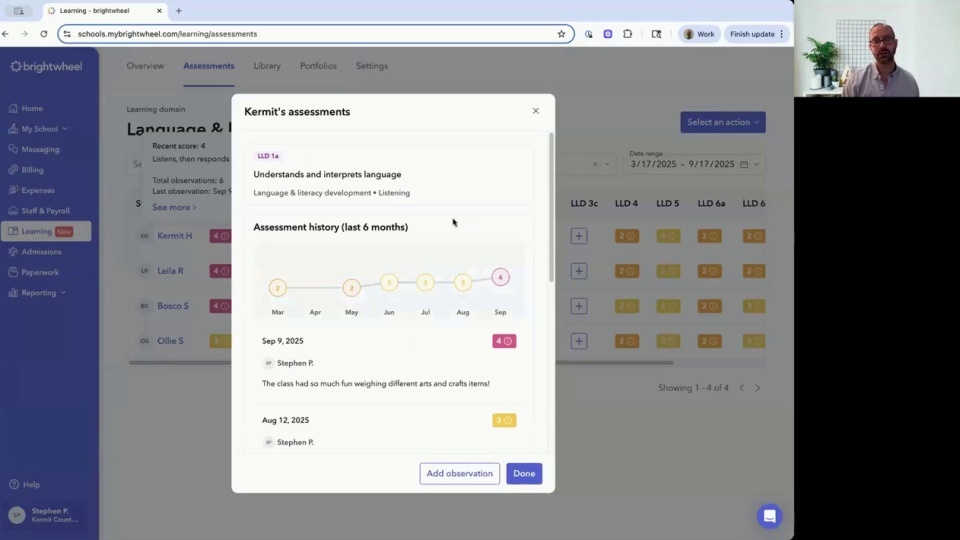Click the plus button in Bosco S row
Screen dimensions: 960x540
point(579,306)
